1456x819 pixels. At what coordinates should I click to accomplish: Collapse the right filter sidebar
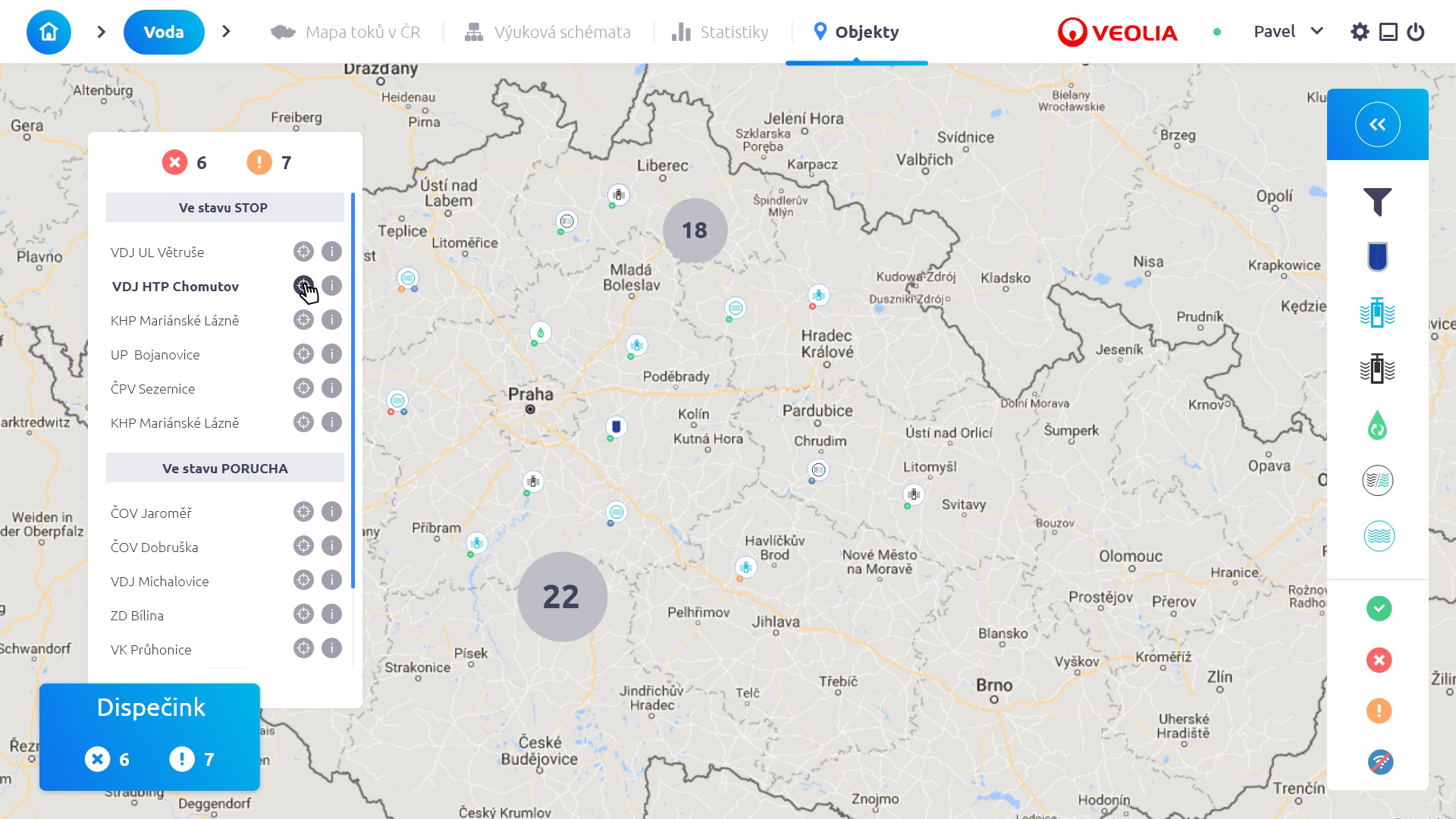pos(1378,124)
